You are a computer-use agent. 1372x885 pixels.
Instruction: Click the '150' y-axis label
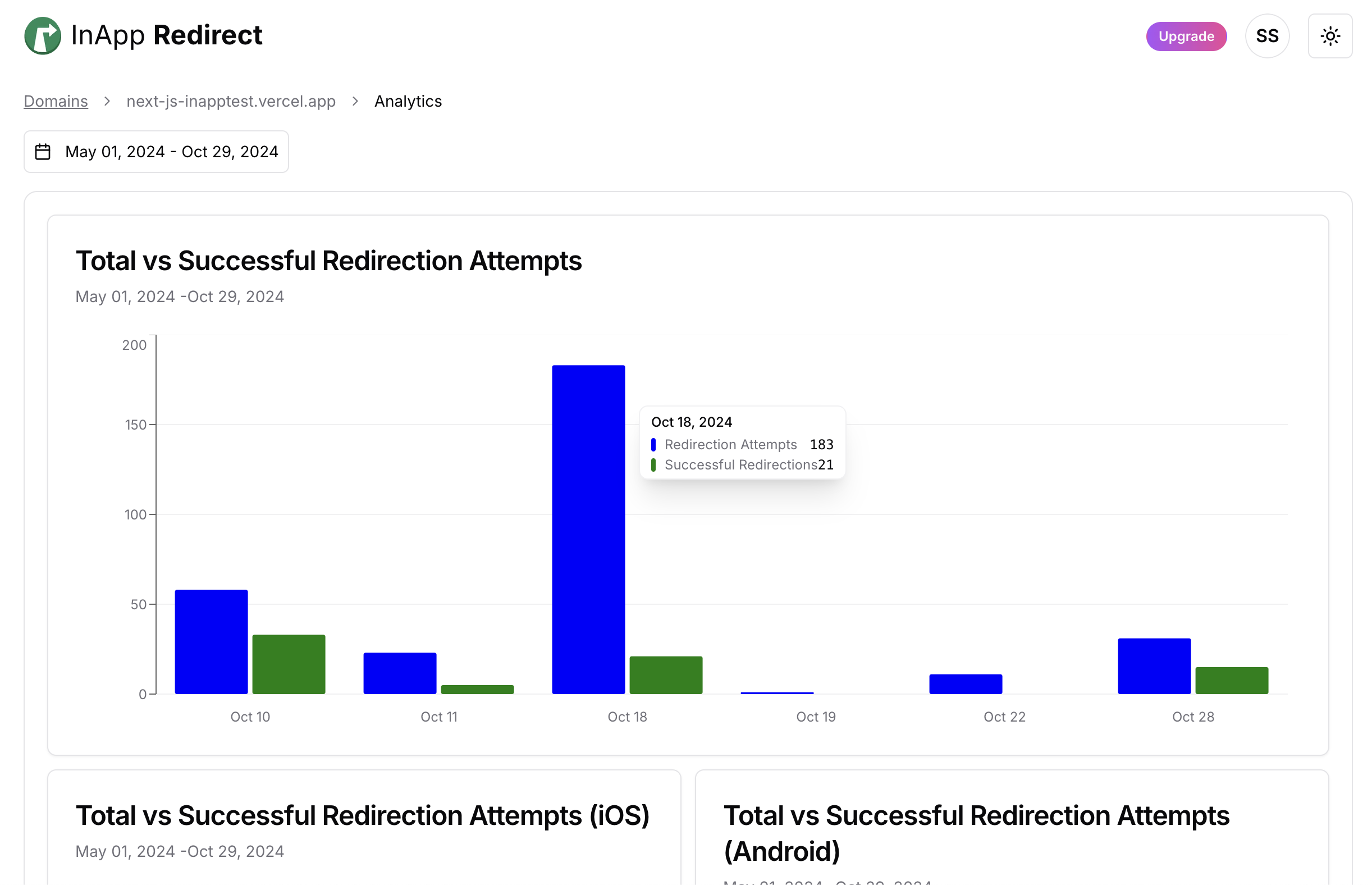pyautogui.click(x=136, y=425)
